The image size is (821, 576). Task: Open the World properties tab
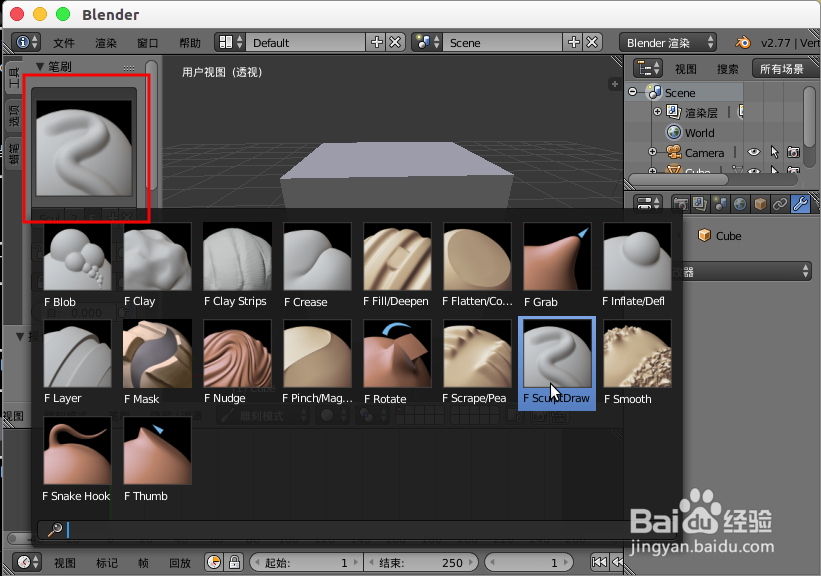[740, 204]
